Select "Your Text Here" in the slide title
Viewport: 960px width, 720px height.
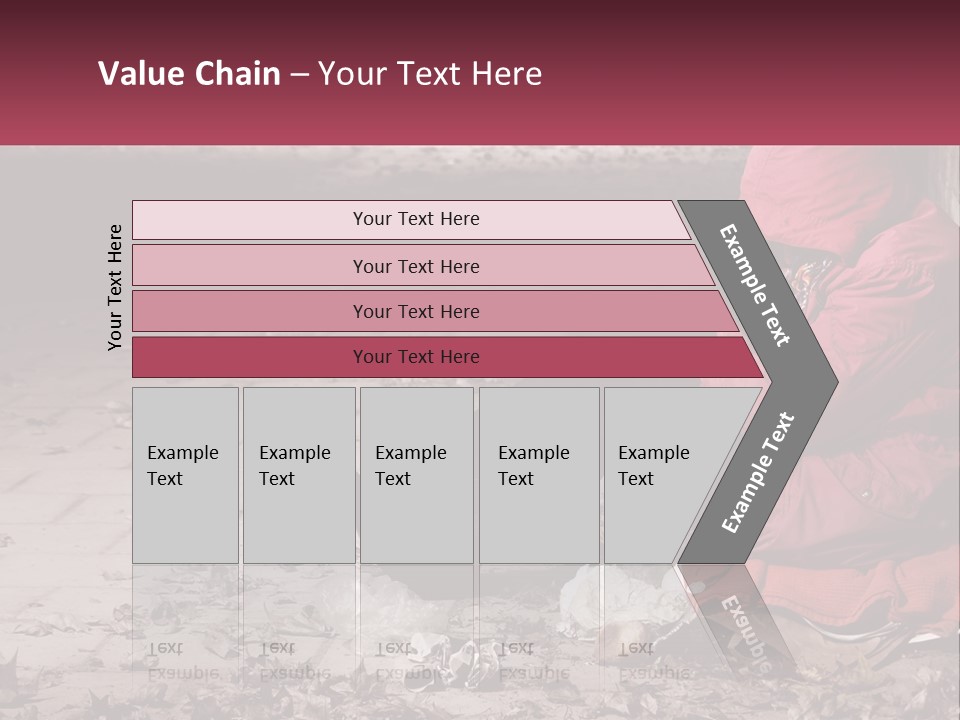[x=430, y=74]
